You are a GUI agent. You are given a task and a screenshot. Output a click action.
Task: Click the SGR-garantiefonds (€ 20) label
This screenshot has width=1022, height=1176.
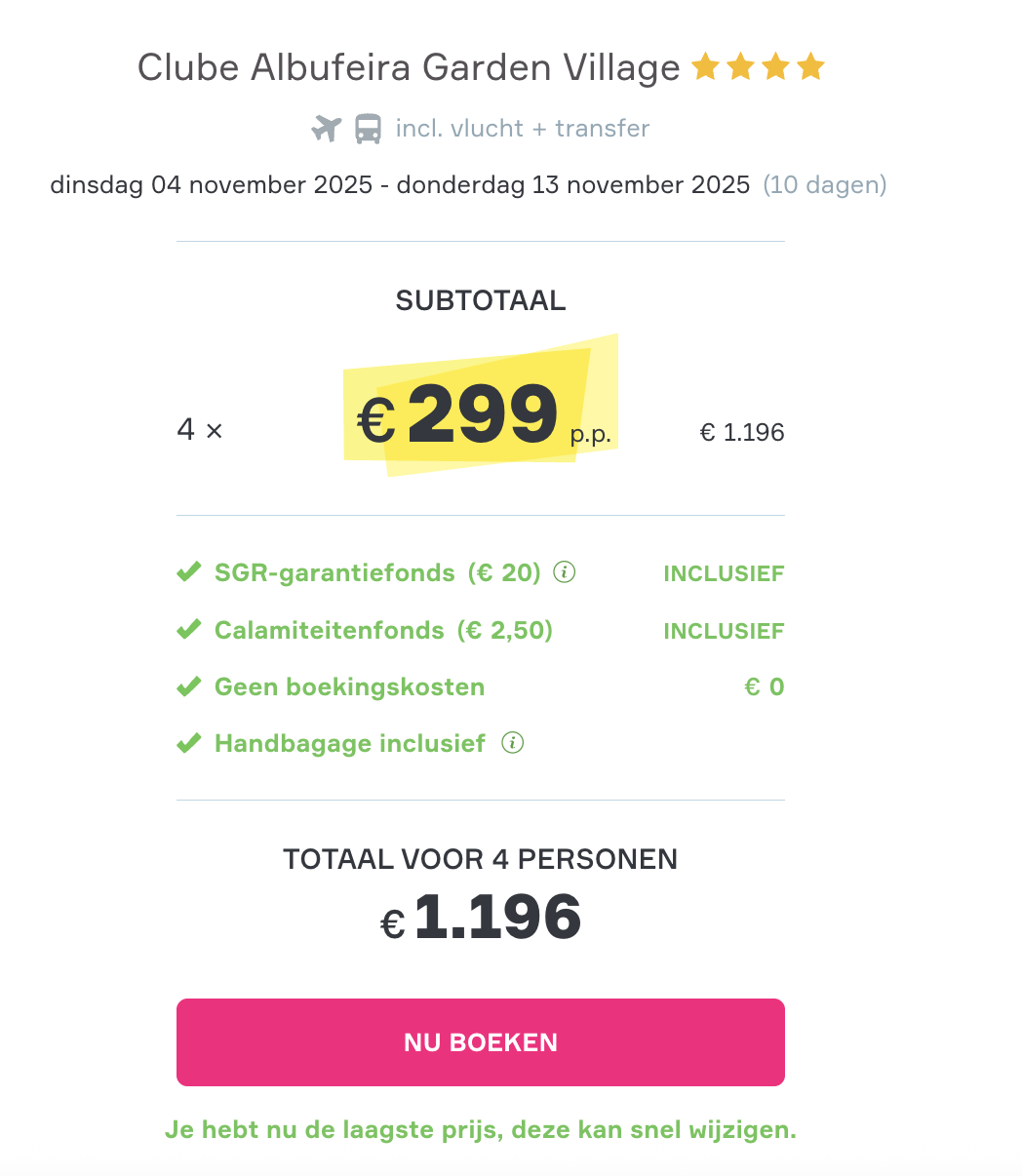click(377, 572)
